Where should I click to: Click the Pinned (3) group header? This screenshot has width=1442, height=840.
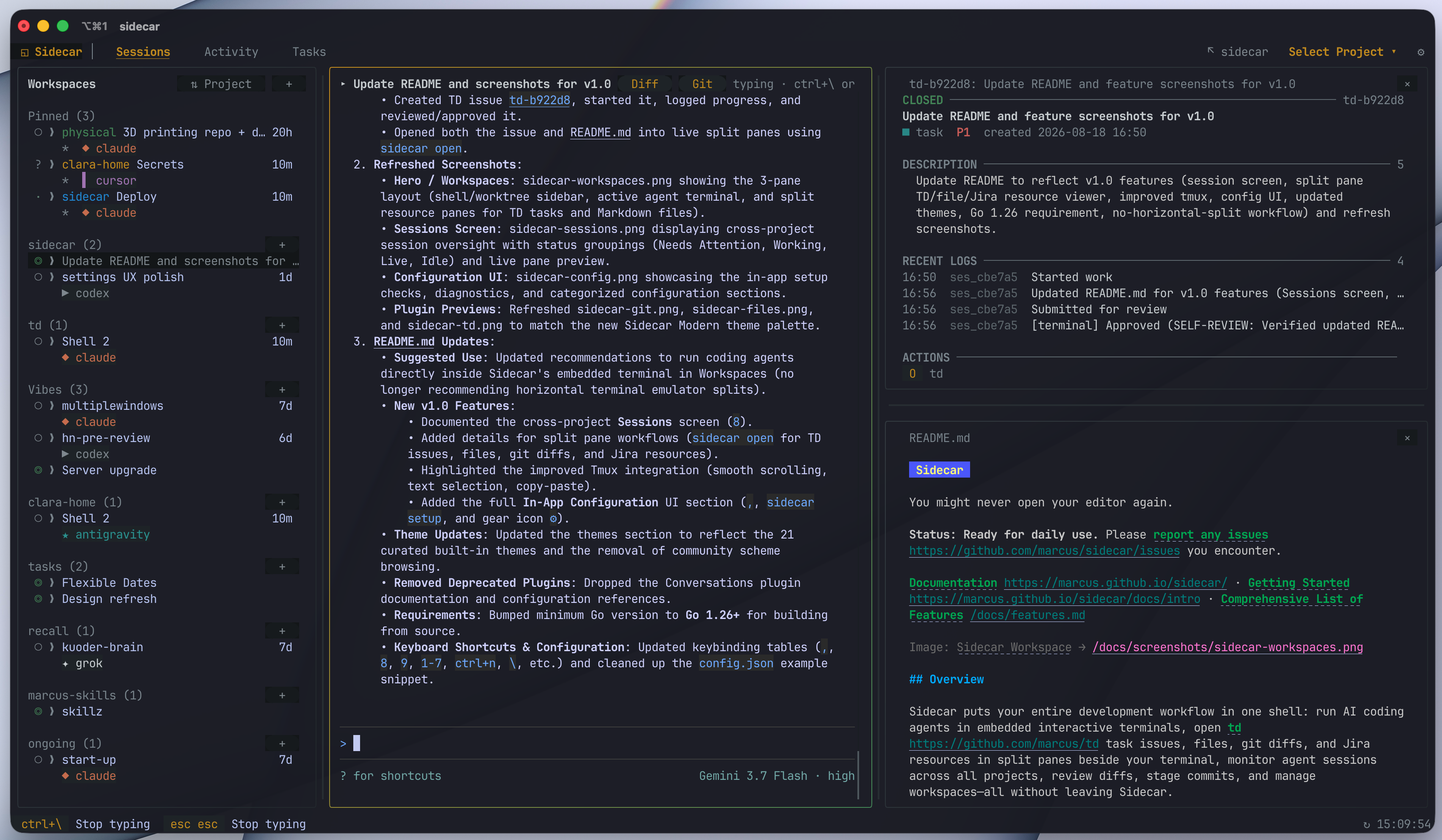pyautogui.click(x=61, y=116)
